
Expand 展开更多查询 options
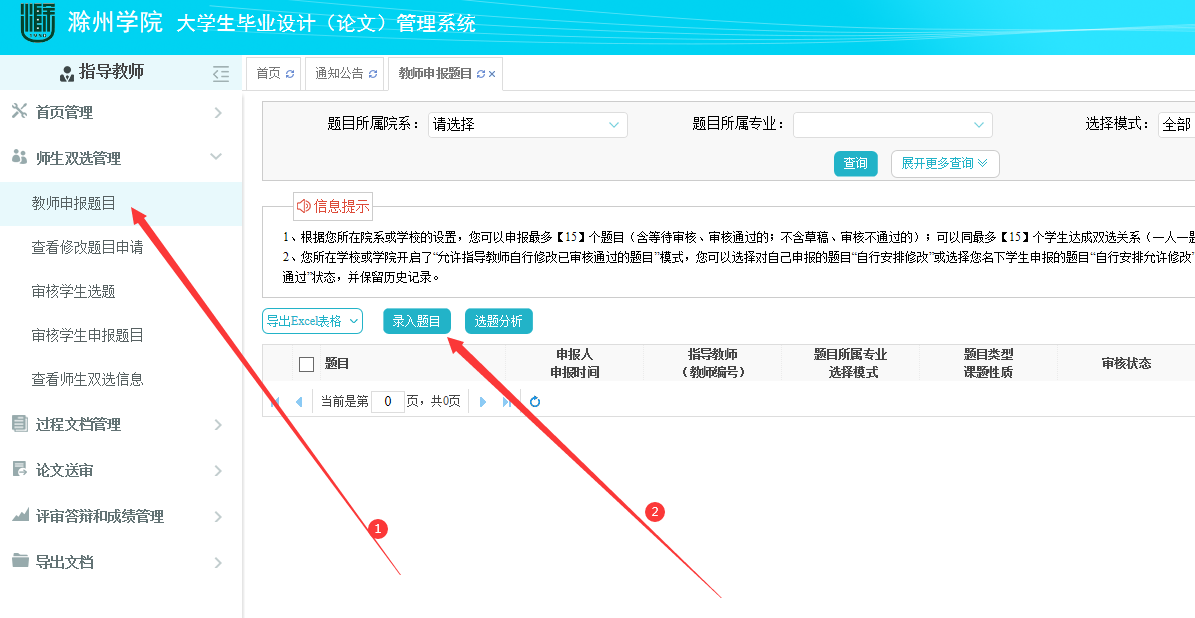pos(944,164)
